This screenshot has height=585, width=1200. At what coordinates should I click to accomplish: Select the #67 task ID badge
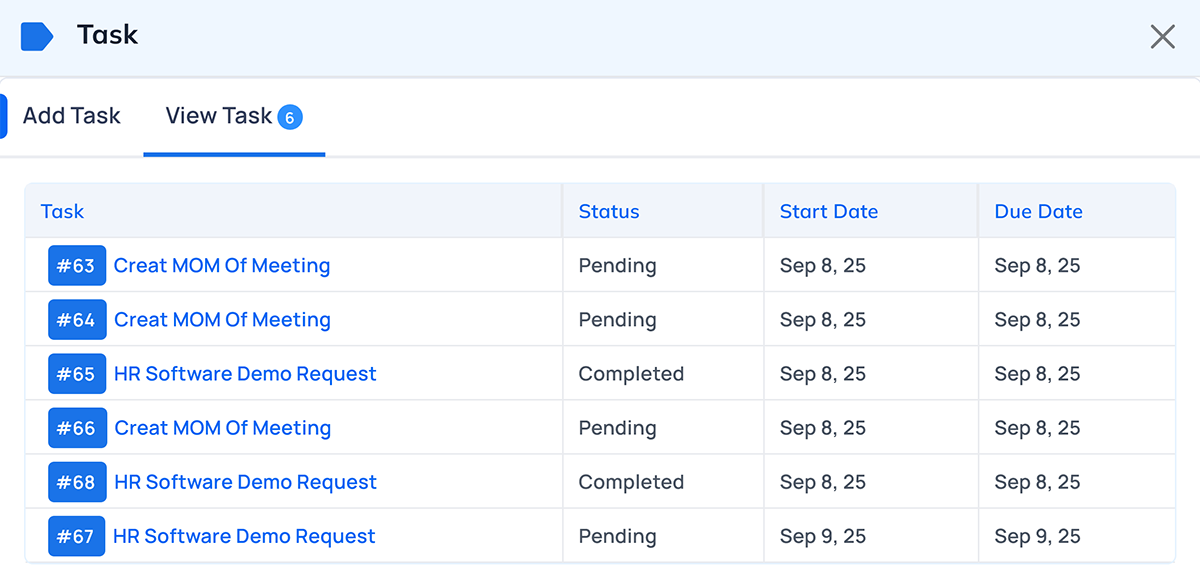[x=77, y=536]
